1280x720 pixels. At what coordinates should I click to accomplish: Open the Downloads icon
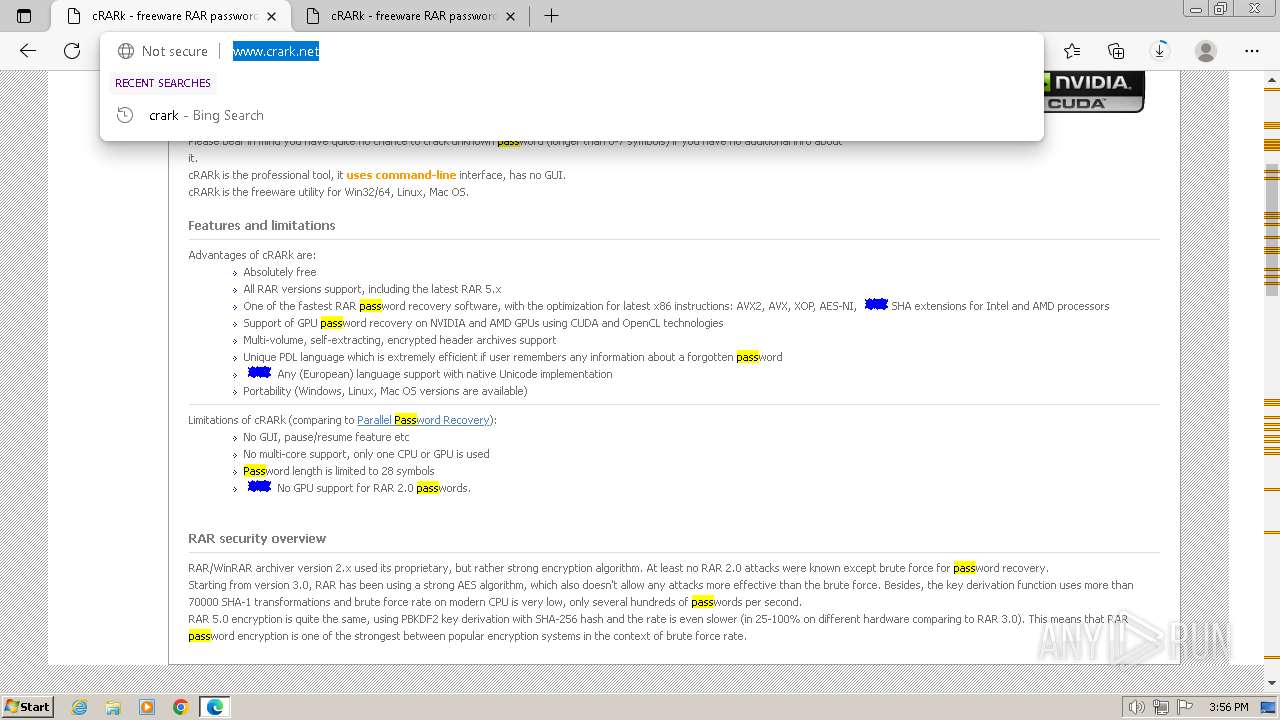click(x=1160, y=51)
